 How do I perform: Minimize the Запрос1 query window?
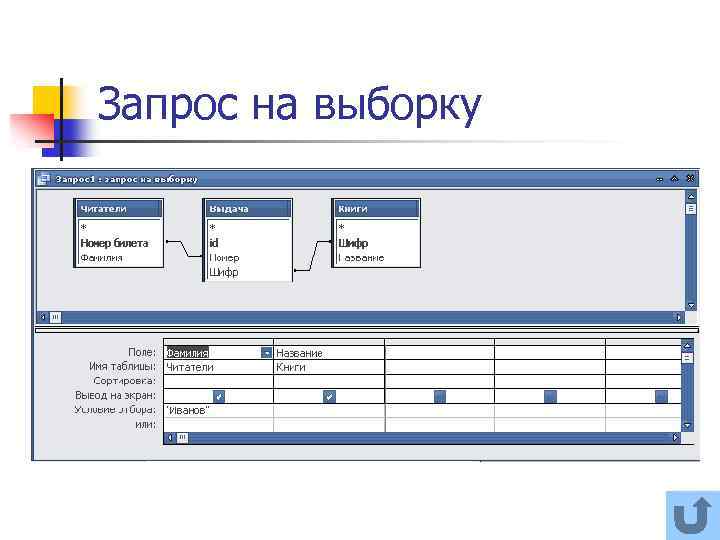659,179
